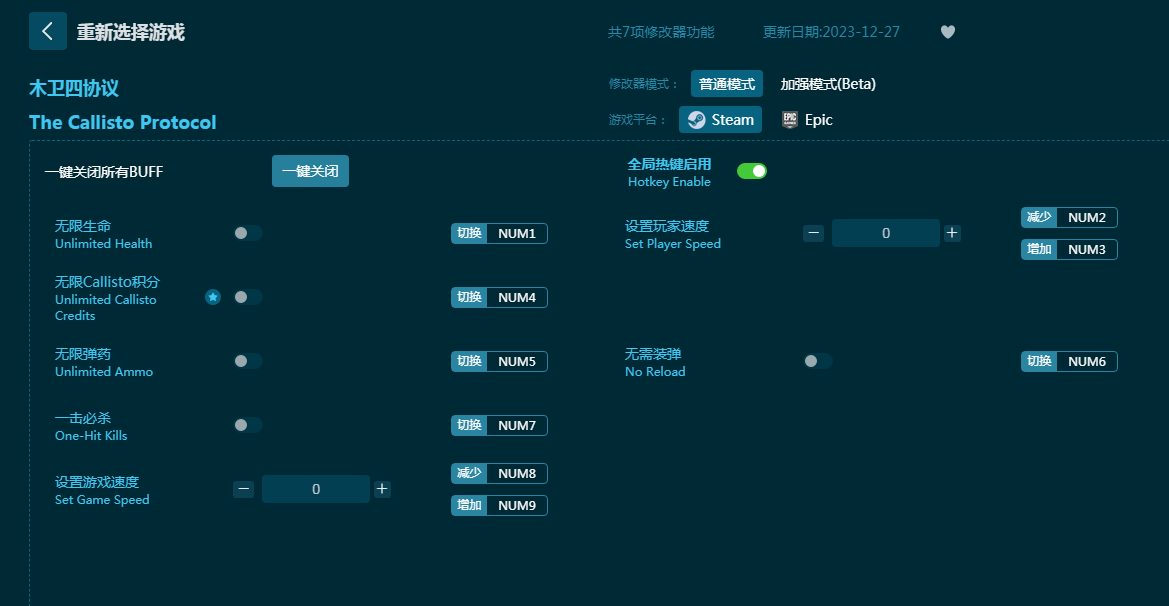Click NUM7 hotkey button for One-Hit Kills
Image resolution: width=1169 pixels, height=606 pixels.
(x=500, y=426)
